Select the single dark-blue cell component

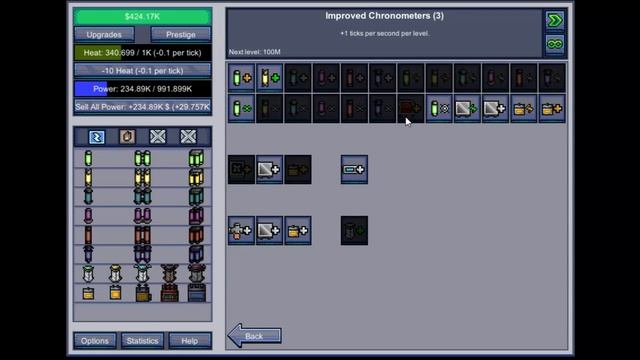[x=88, y=254]
